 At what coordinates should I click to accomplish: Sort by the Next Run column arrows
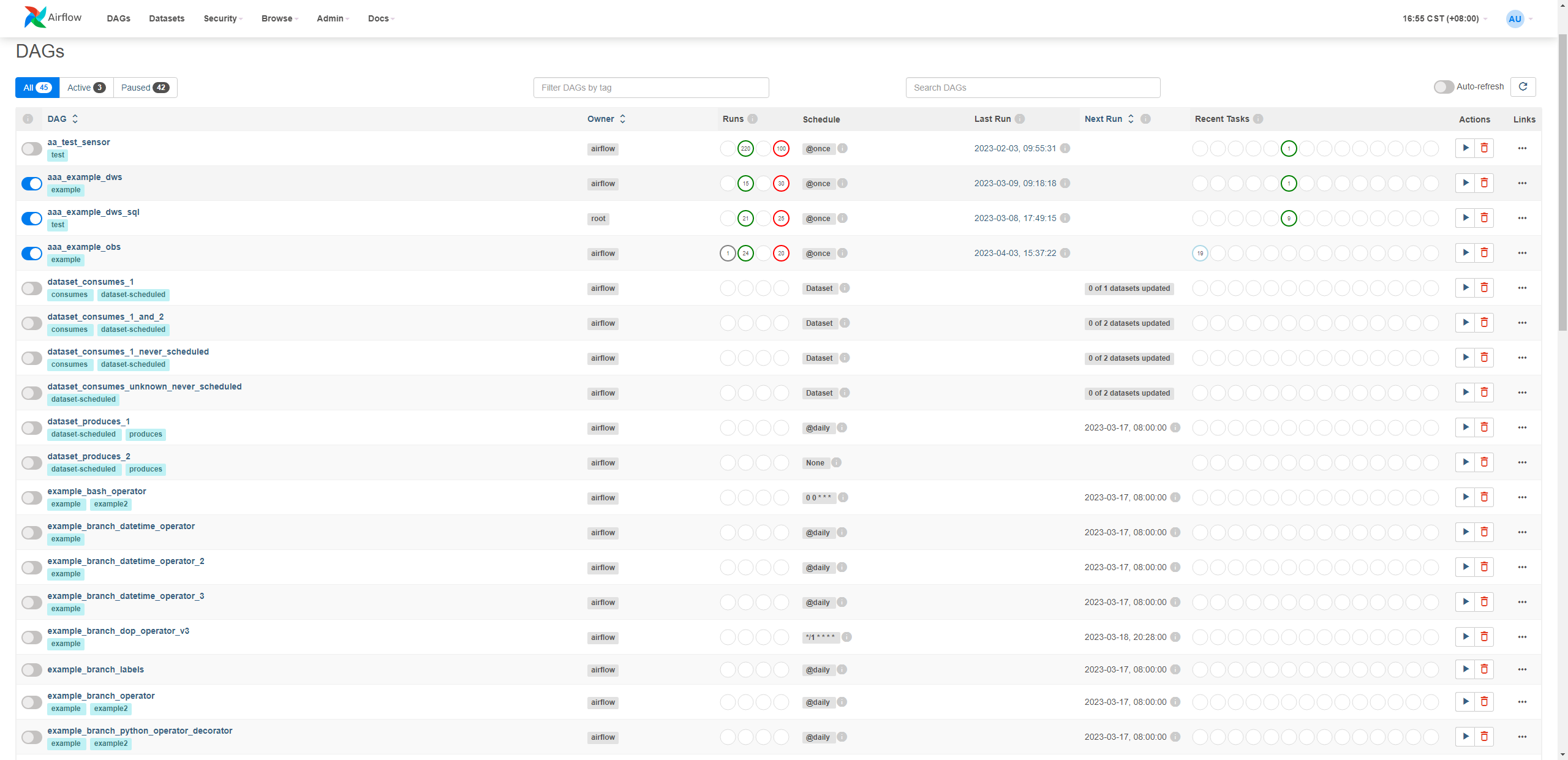1131,119
